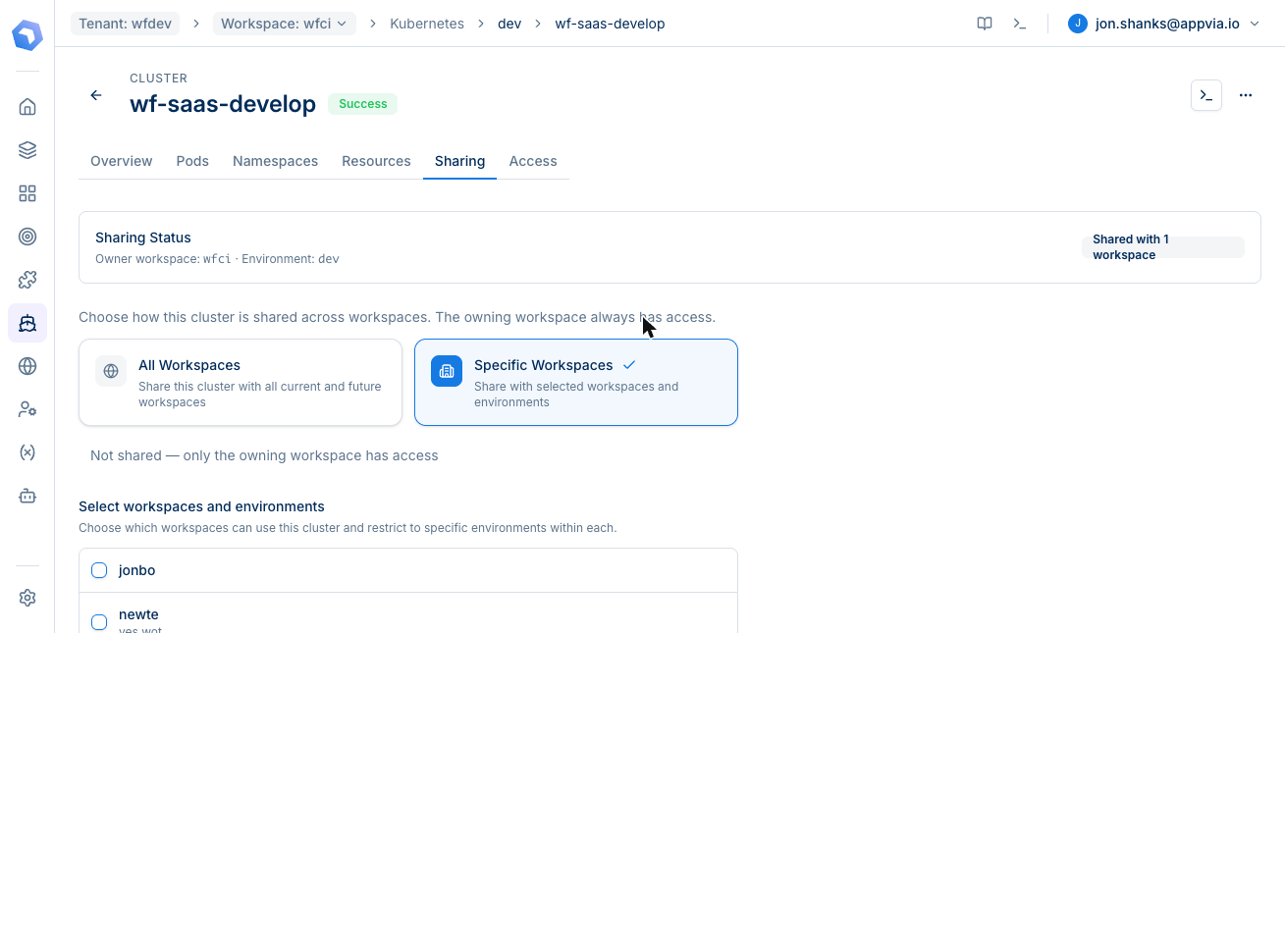Image resolution: width=1285 pixels, height=952 pixels.
Task: Open the jon.shanks@appvia.io account menu
Action: [1164, 24]
